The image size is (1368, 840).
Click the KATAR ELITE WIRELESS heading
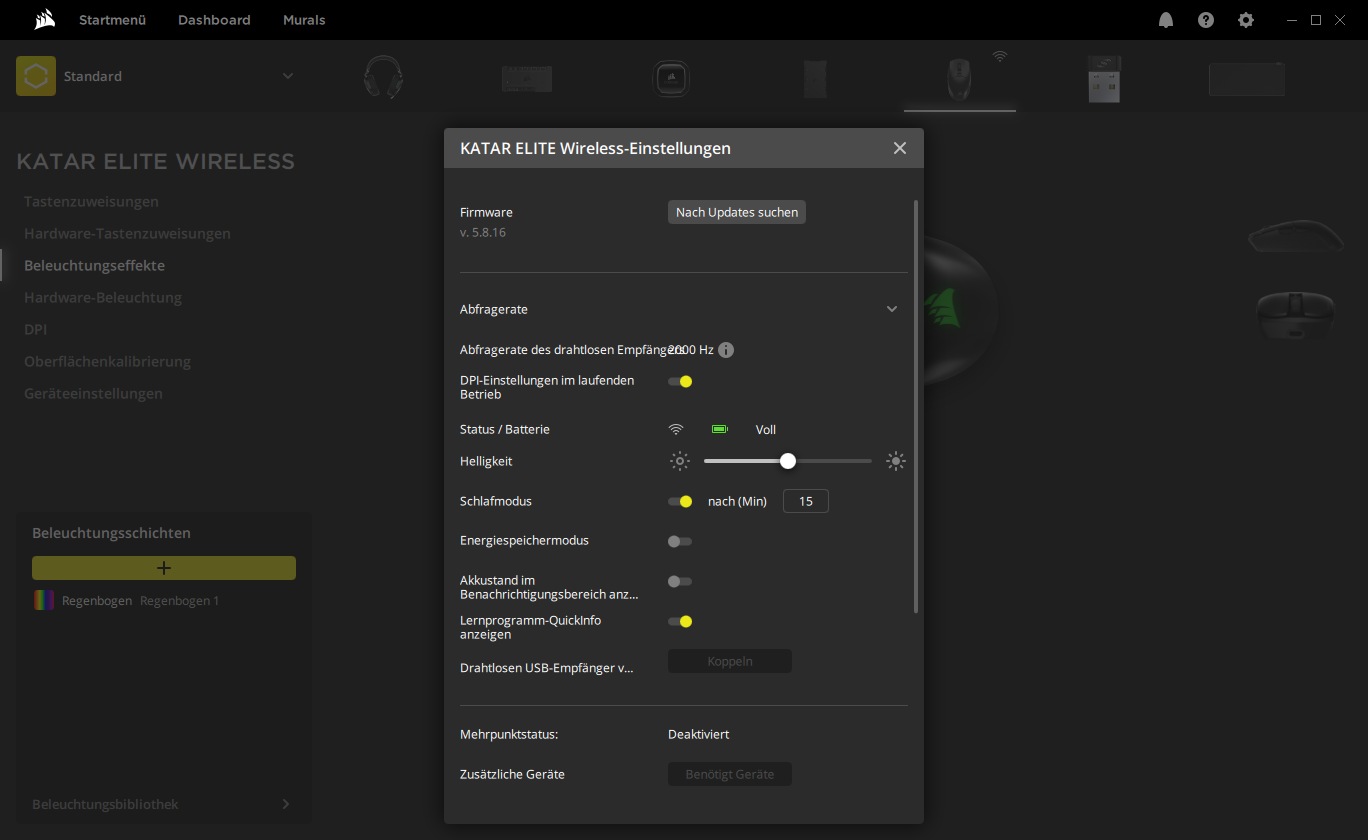pyautogui.click(x=156, y=161)
